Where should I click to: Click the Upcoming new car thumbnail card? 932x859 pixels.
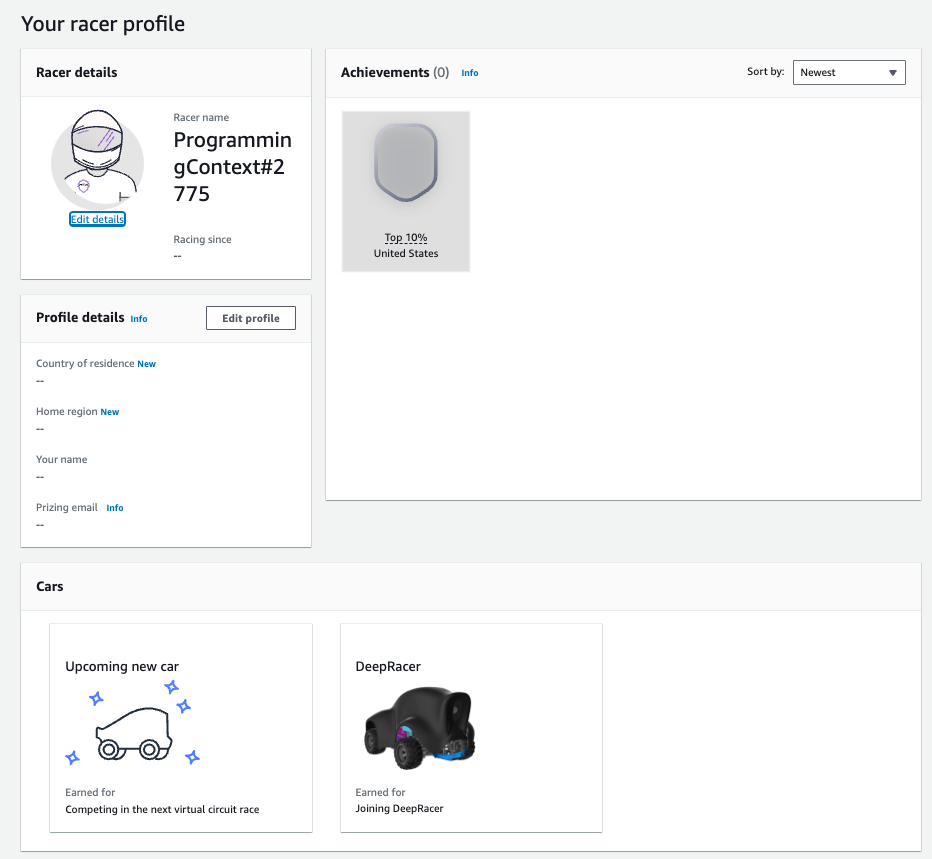(180, 727)
